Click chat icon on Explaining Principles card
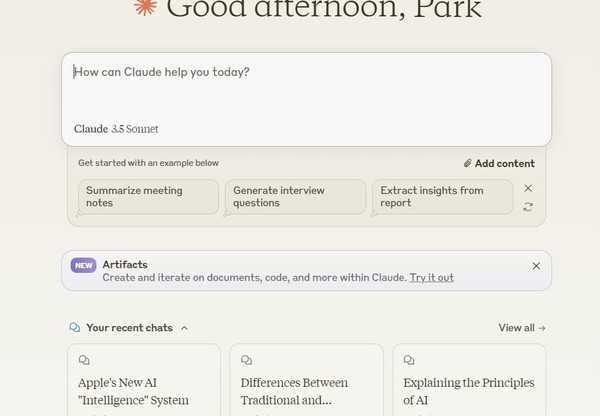The image size is (600, 416). tap(409, 360)
